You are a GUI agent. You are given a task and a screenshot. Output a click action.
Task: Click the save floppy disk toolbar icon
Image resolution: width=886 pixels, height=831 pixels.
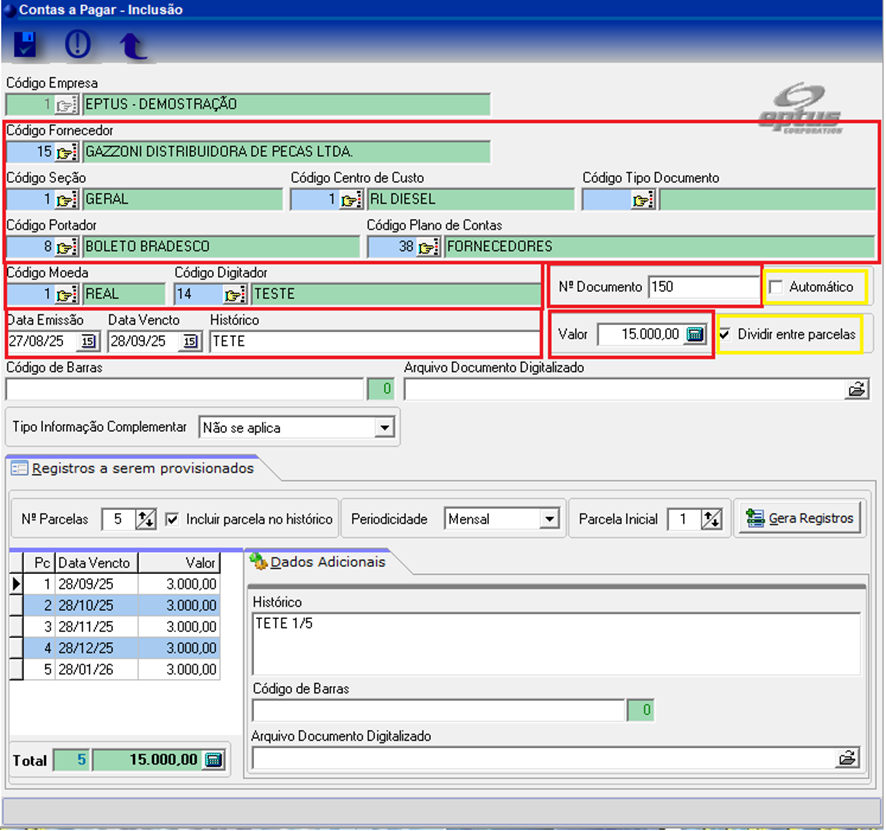pyautogui.click(x=26, y=45)
